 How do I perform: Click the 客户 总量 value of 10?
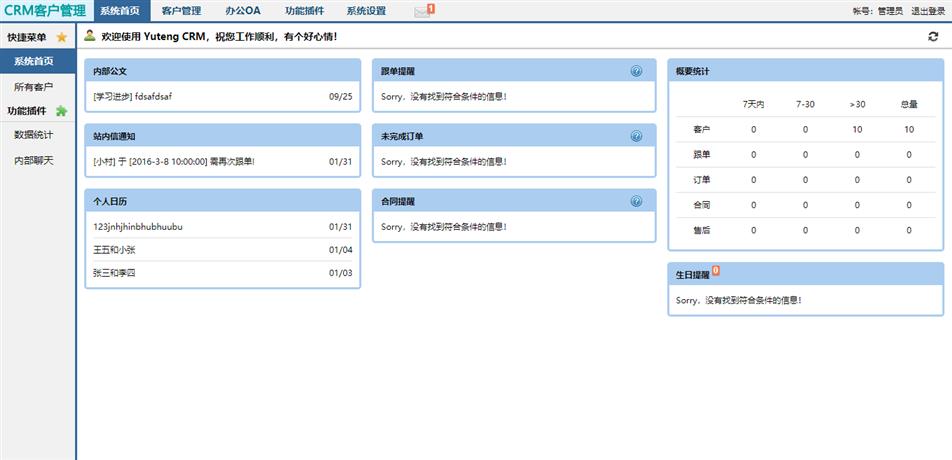[909, 129]
